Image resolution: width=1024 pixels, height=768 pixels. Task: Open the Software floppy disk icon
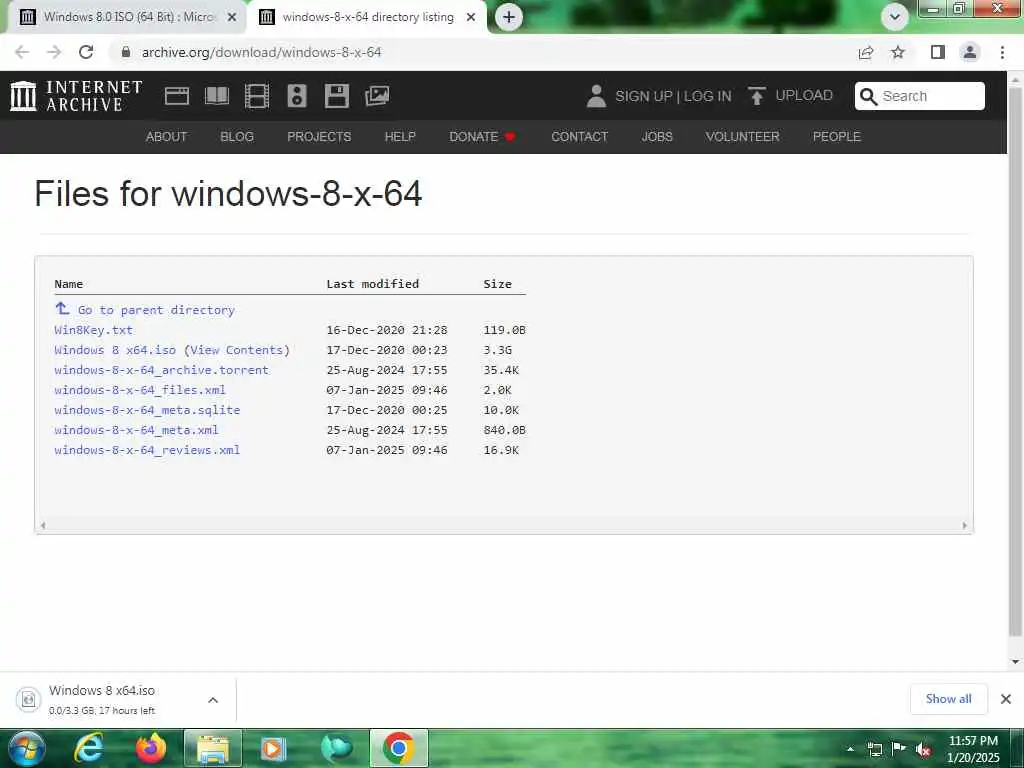[337, 96]
